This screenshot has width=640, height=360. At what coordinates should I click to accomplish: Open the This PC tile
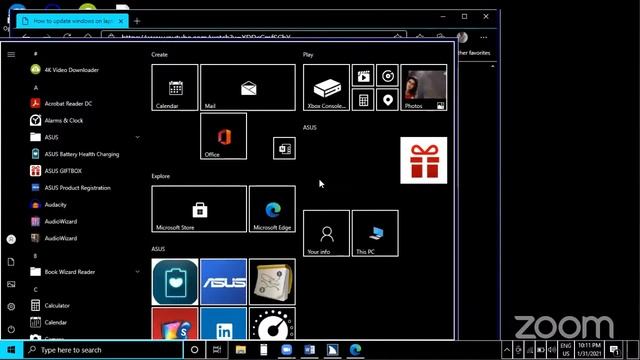(x=375, y=233)
